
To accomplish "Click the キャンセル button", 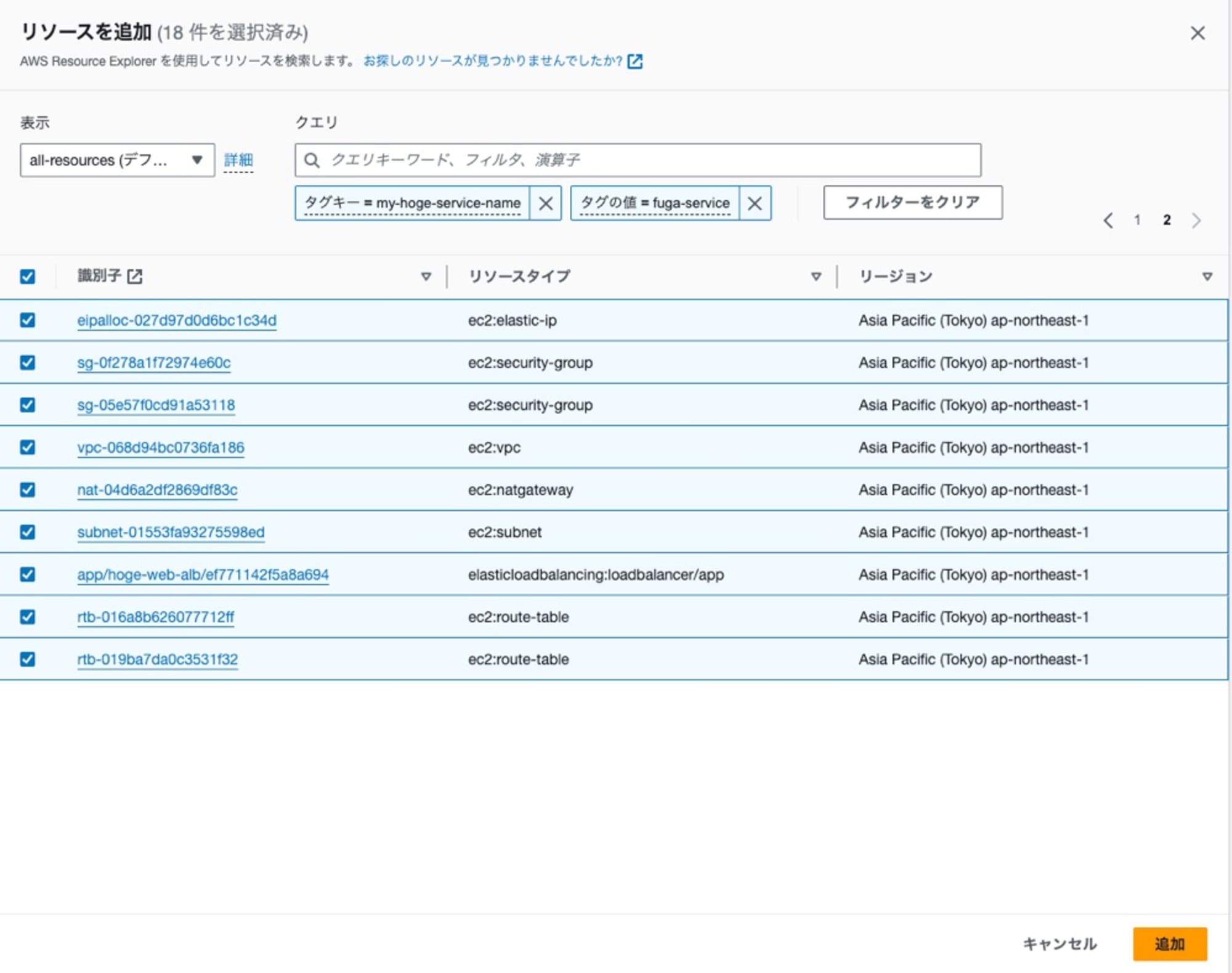I will point(1060,943).
